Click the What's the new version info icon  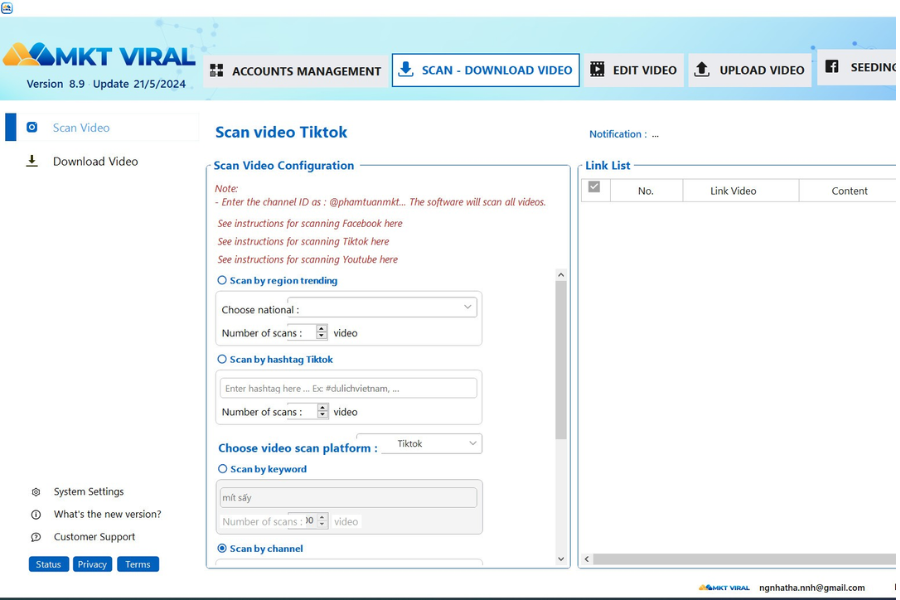(36, 514)
